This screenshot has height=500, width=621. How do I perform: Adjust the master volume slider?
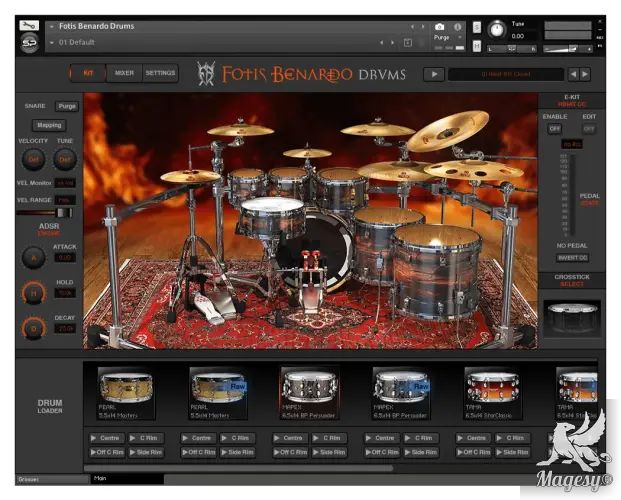pos(568,49)
